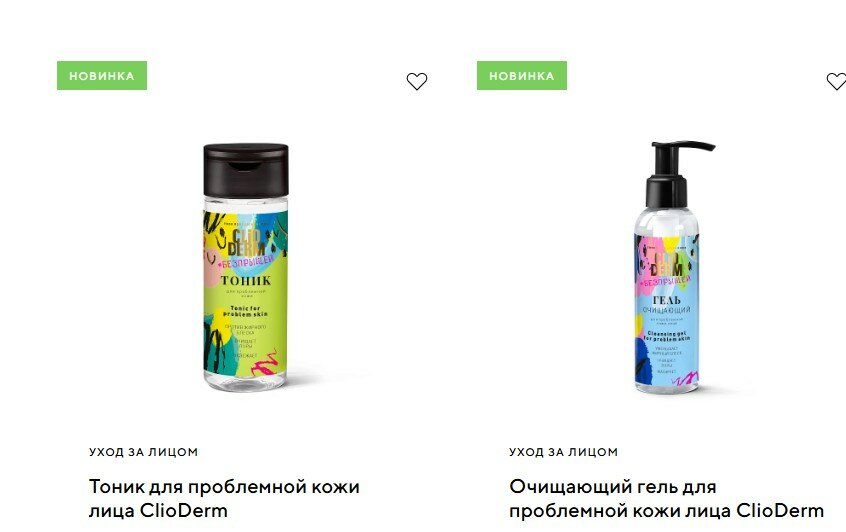Click the ГЕЛЬ word on the blue bottle label
This screenshot has width=846, height=532.
666,300
